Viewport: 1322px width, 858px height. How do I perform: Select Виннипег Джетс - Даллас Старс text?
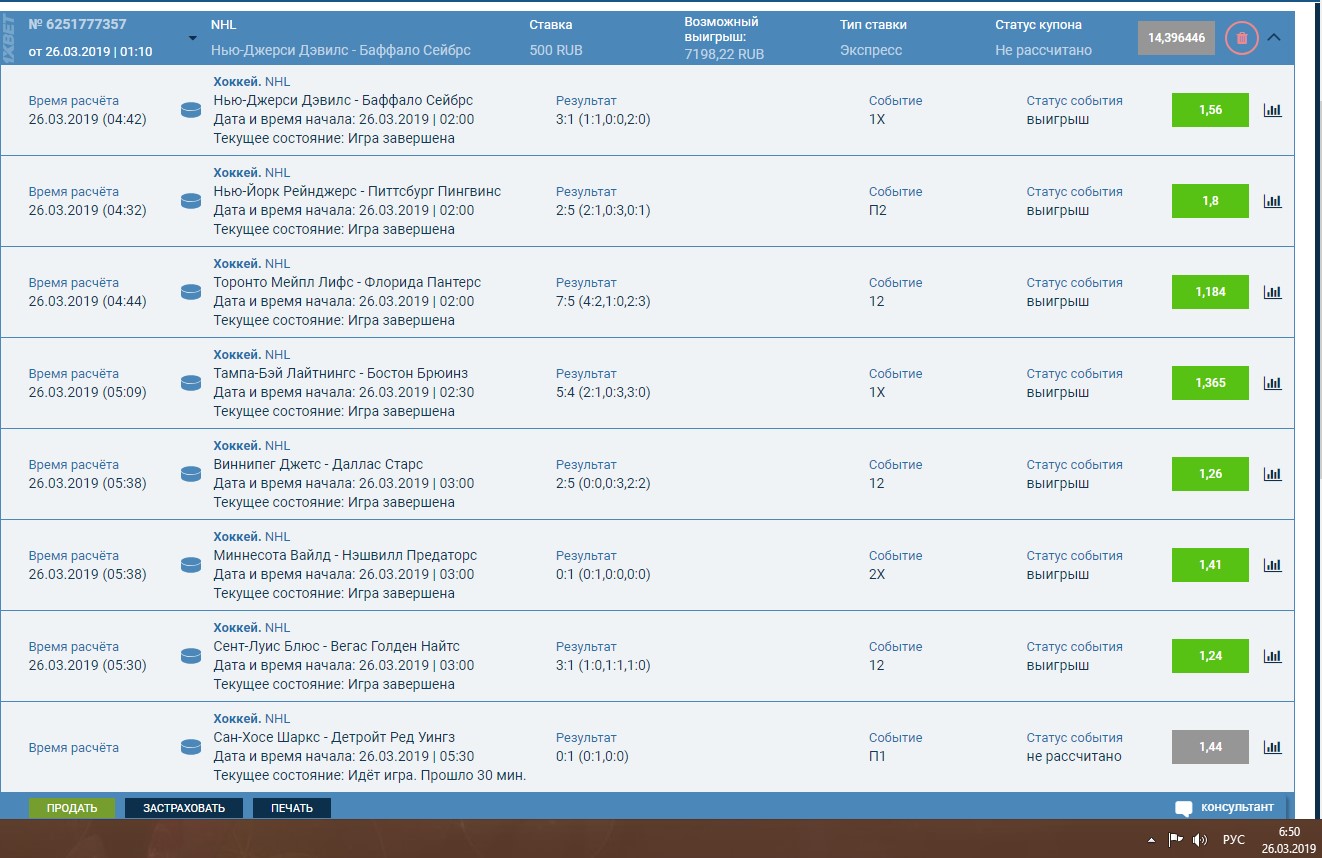[318, 464]
